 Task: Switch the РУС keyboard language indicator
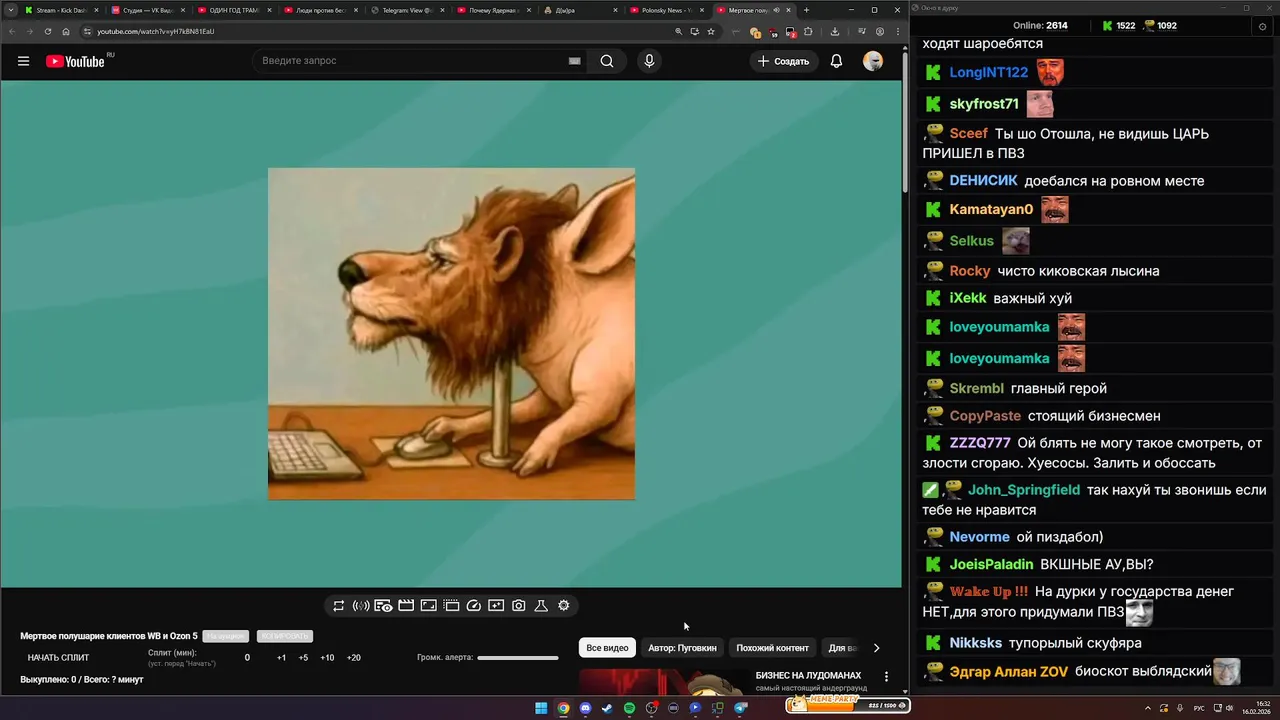coord(1199,708)
